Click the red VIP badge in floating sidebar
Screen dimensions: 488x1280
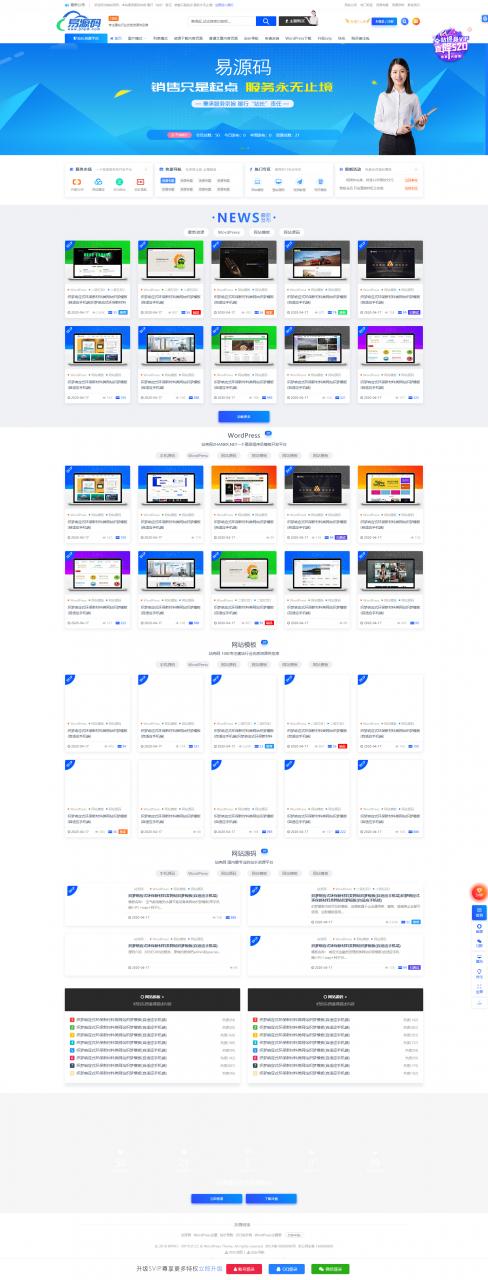click(478, 892)
